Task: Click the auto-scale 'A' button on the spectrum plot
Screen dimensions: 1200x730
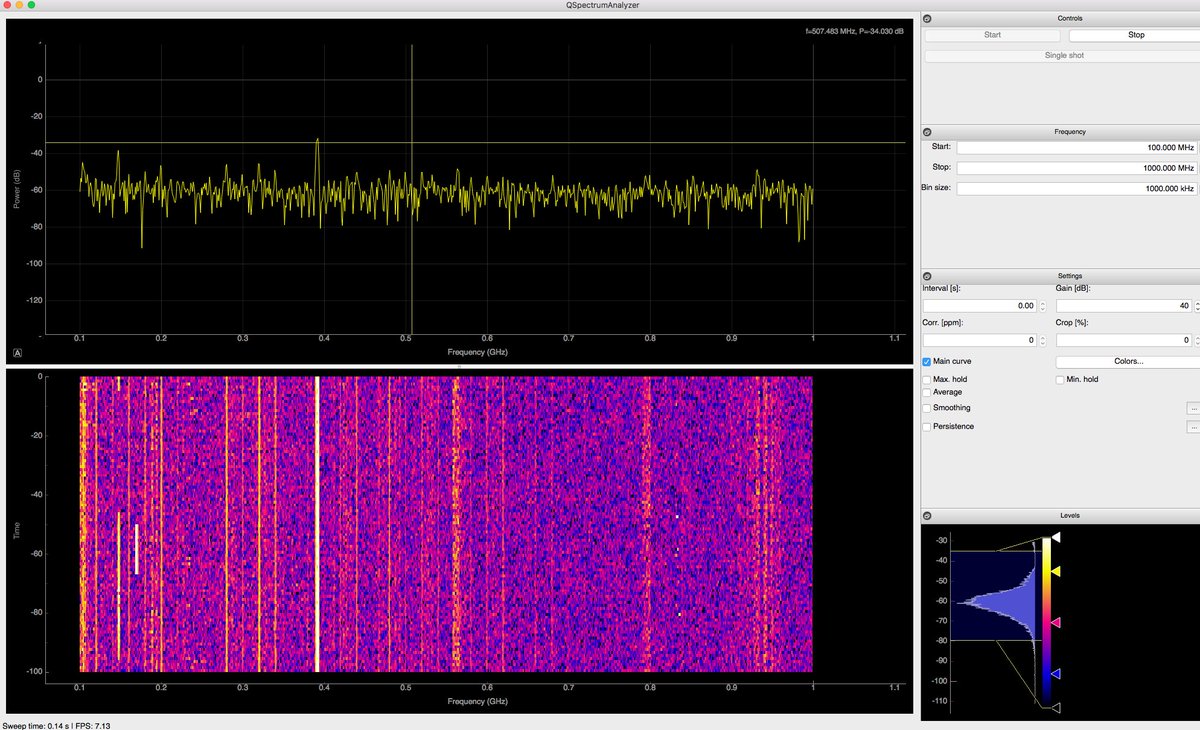Action: [18, 353]
